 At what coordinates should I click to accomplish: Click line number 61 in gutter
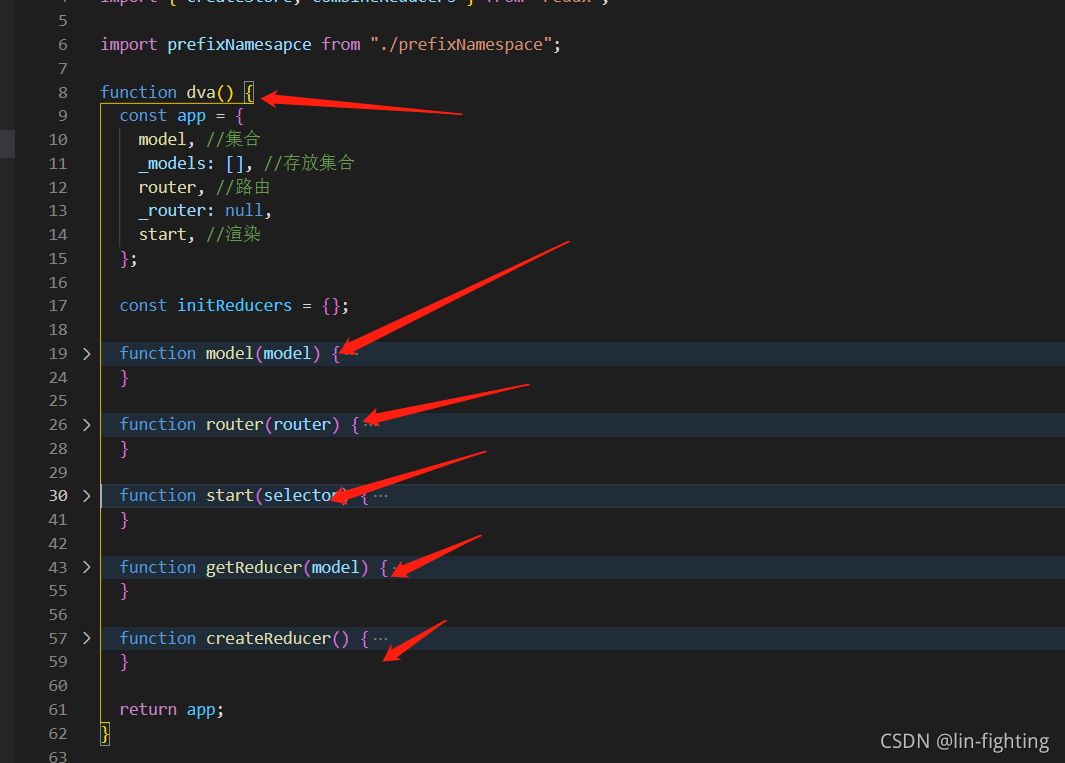coord(58,709)
